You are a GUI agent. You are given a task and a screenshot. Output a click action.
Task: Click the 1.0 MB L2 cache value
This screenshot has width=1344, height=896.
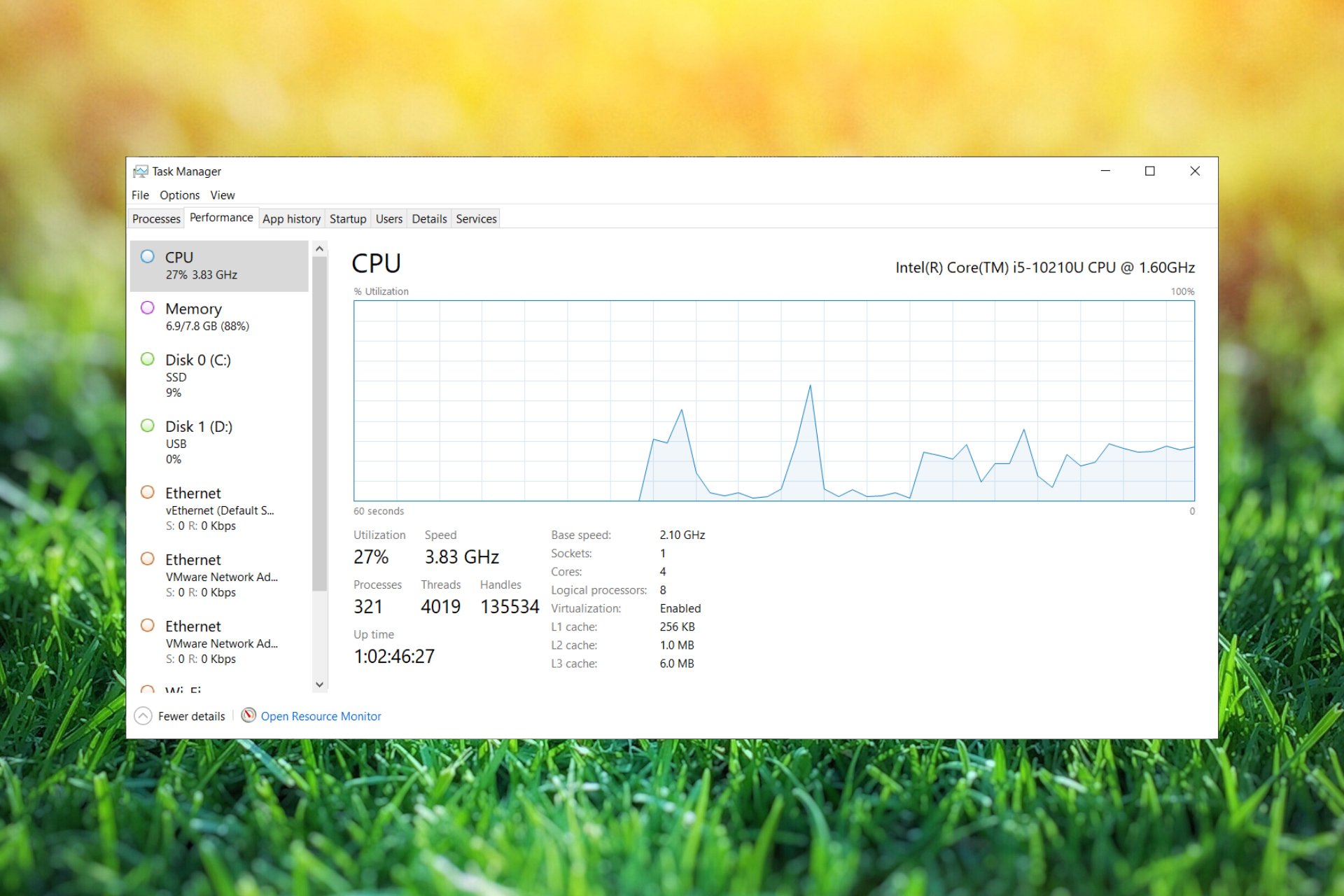[677, 645]
